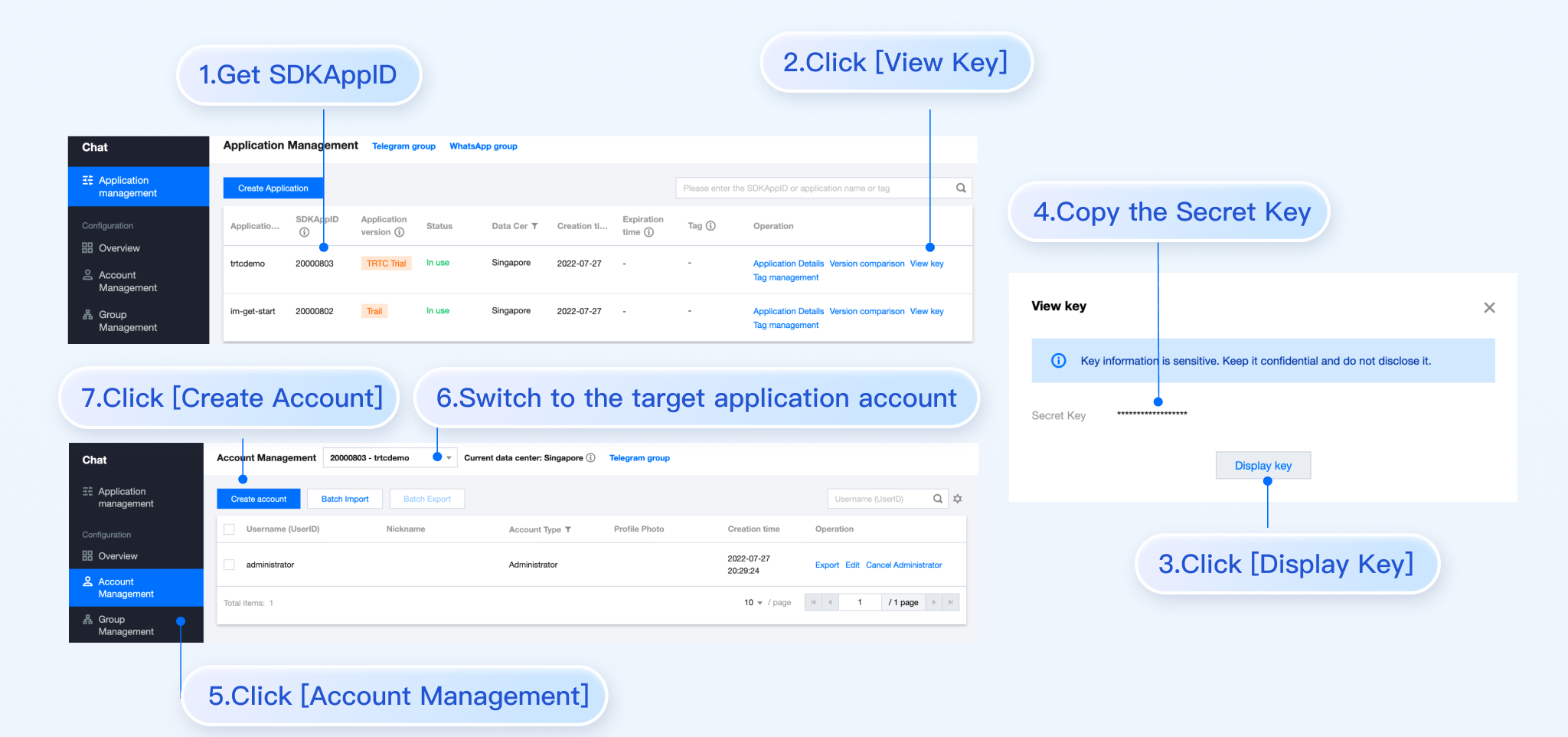Click the Trail version tag for im-get-start
Viewport: 1568px width, 737px height.
coord(374,311)
